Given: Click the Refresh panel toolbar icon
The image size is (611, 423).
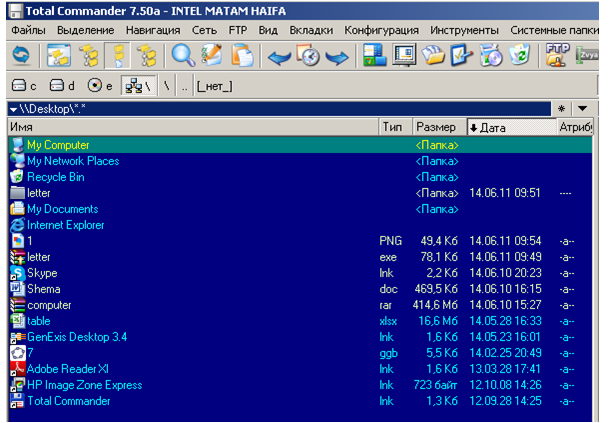Looking at the screenshot, I should (21, 55).
